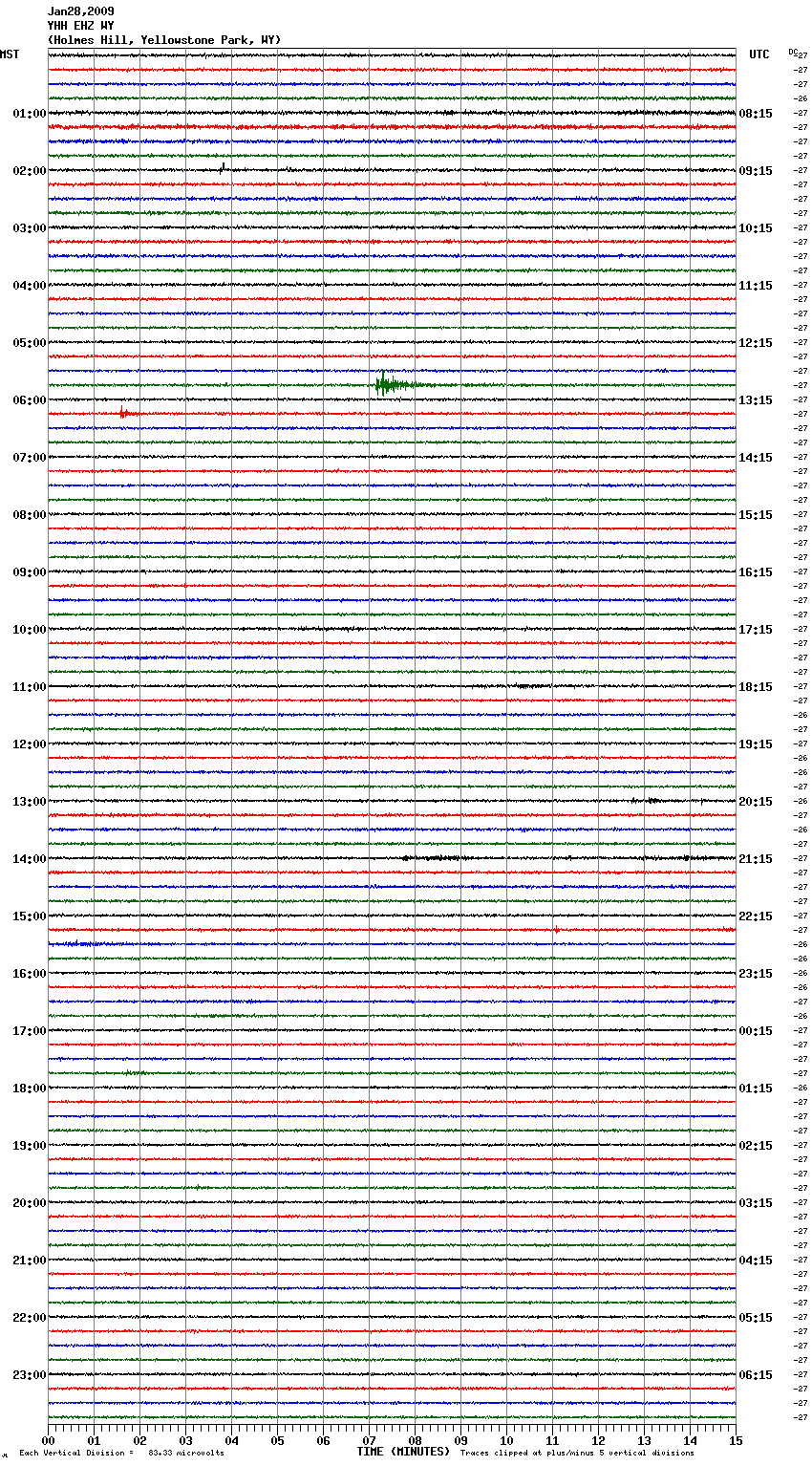Click the minute 15 axis label
This screenshot has width=812, height=1466.
coord(736,1441)
